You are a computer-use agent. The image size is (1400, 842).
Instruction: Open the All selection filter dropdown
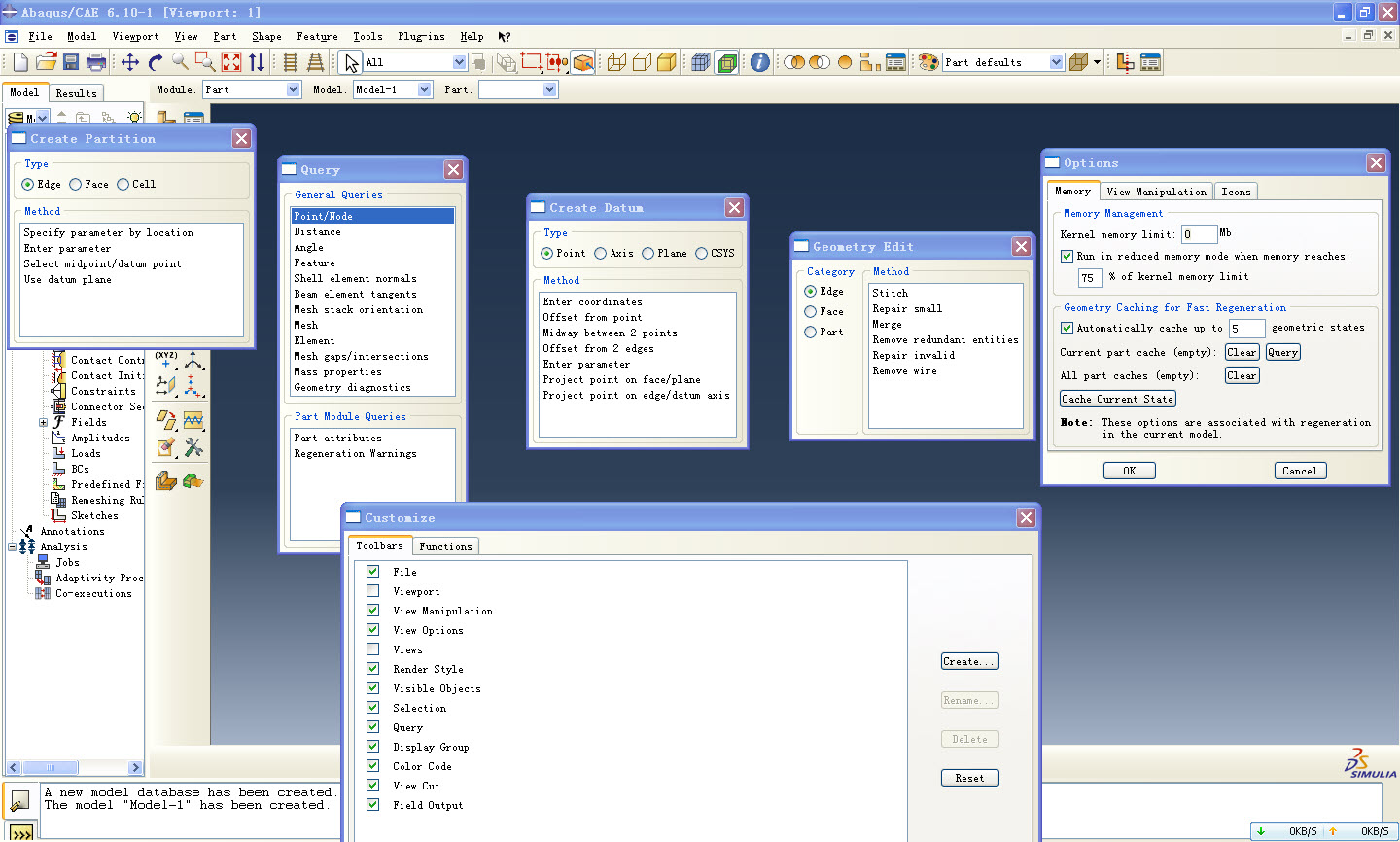(x=459, y=62)
